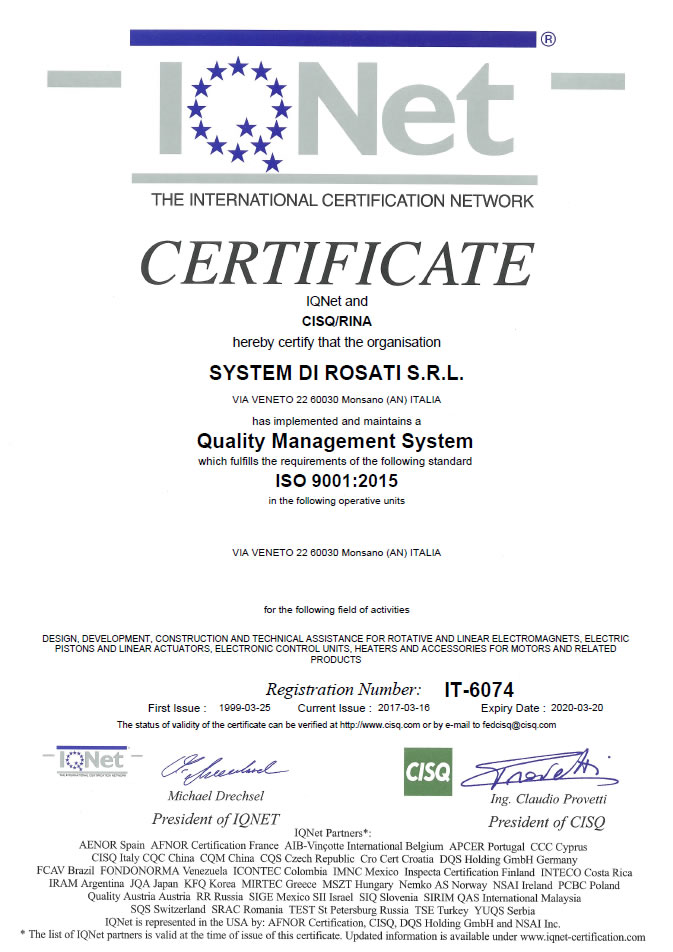Click partner 'FONDONORMA Venezuela'
The image size is (673, 952).
(164, 871)
